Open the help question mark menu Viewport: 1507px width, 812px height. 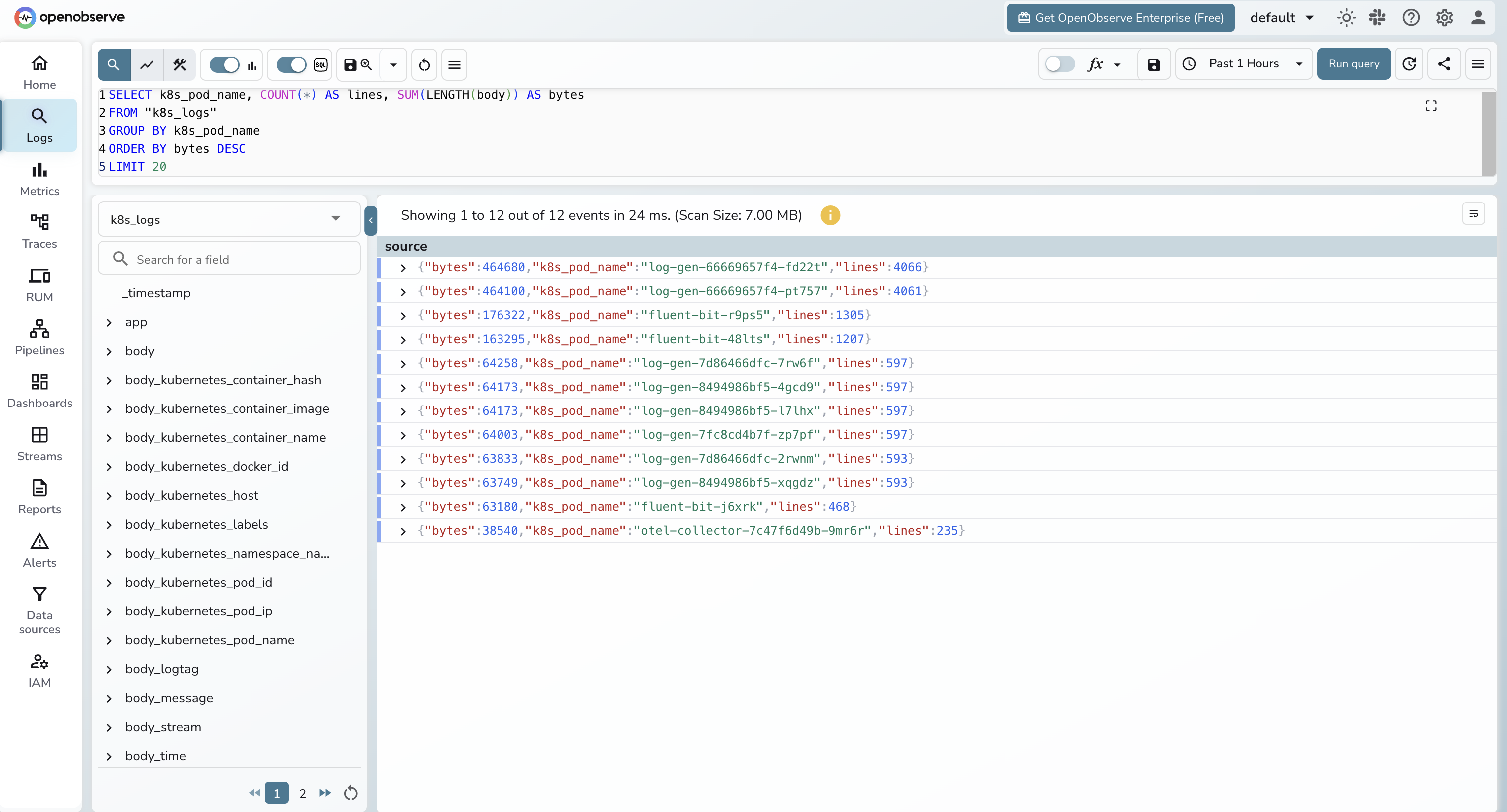(x=1411, y=17)
